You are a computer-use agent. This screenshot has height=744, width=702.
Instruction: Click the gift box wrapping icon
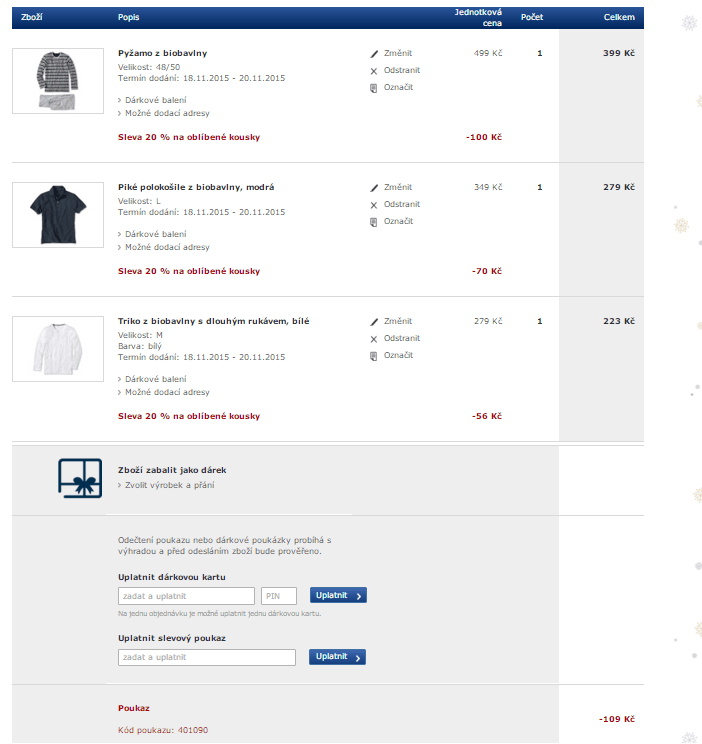(x=80, y=477)
